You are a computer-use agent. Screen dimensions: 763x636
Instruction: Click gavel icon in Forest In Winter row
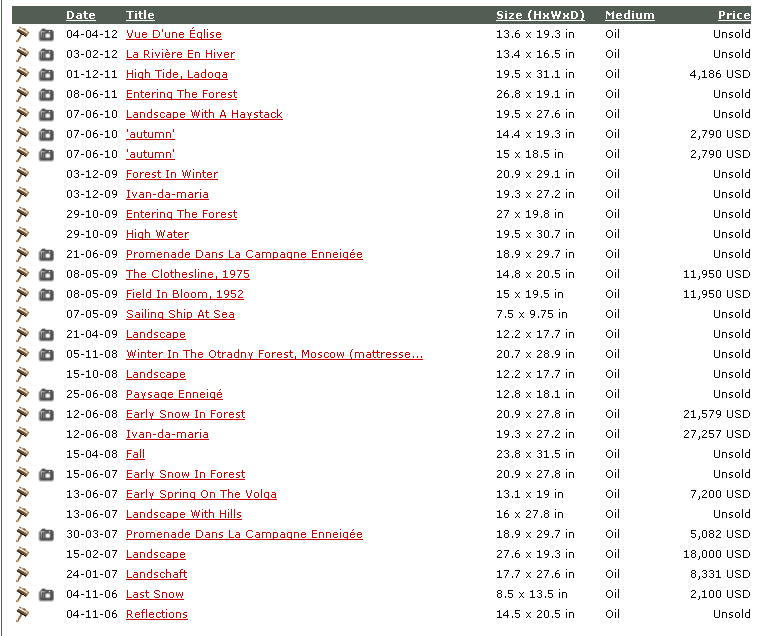tap(22, 174)
